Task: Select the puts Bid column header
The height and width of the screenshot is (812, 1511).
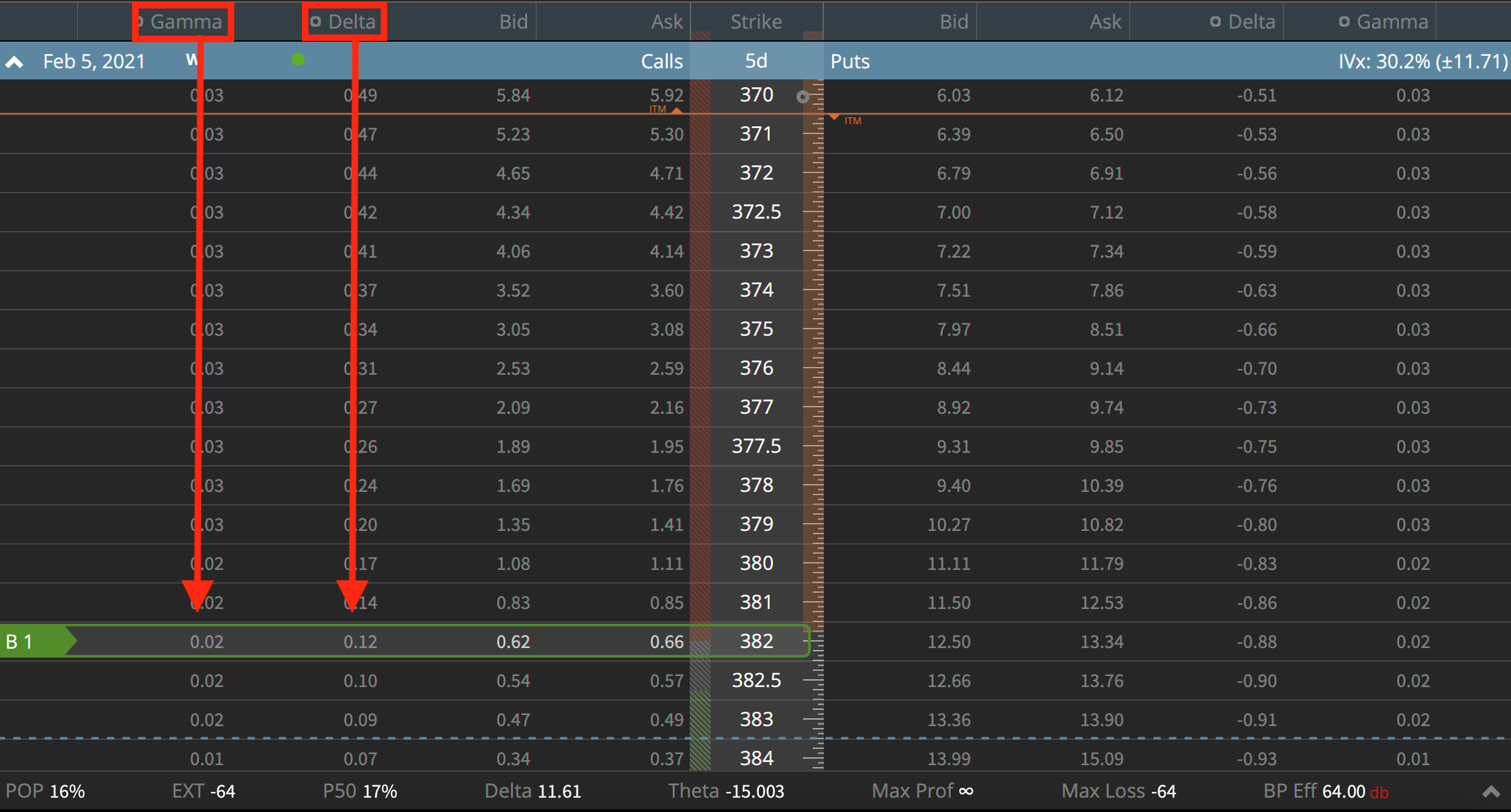Action: (954, 21)
